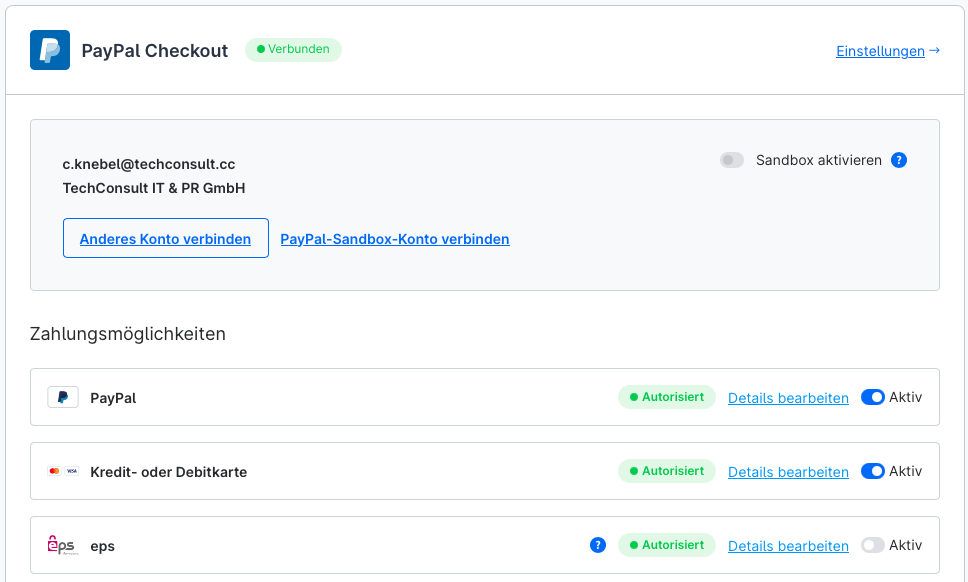Open Details bearbeiten for Kredit- oder Debitkarte

pyautogui.click(x=788, y=472)
